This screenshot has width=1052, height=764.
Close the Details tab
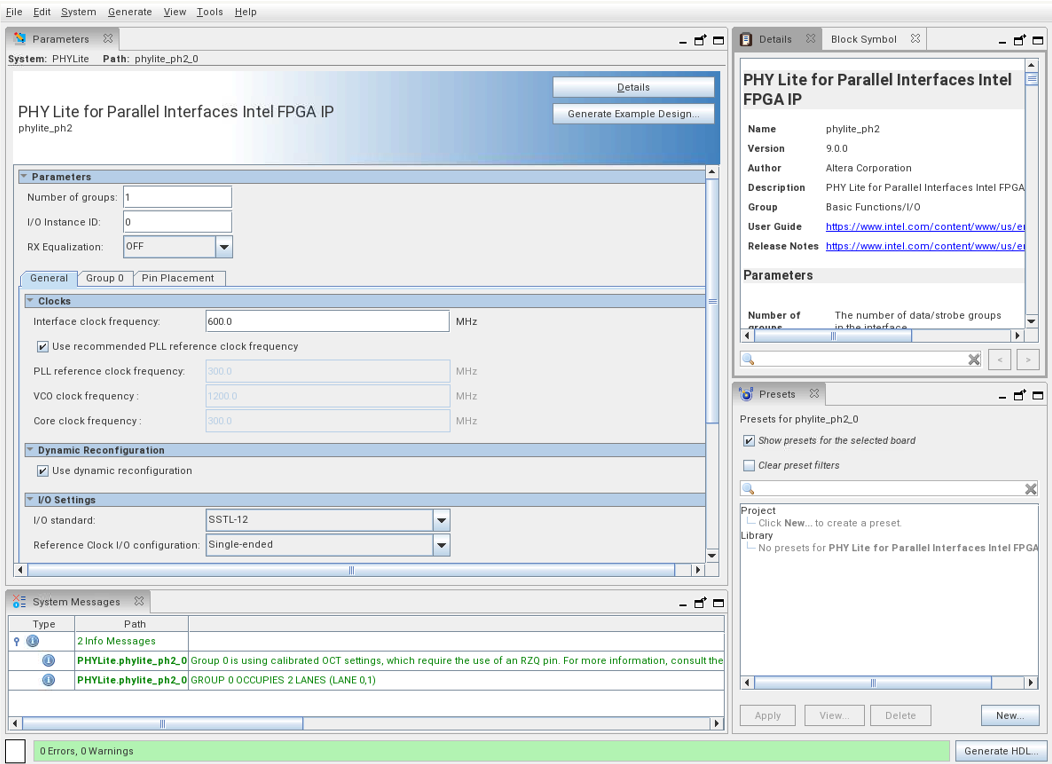point(810,39)
